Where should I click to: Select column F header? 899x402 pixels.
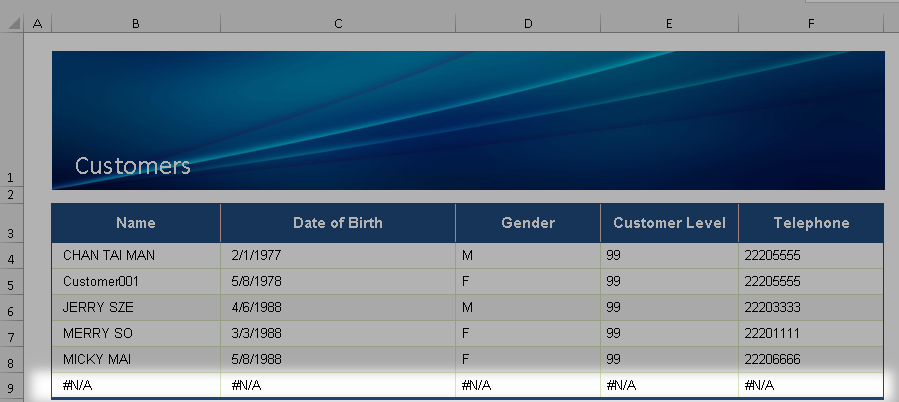coord(811,22)
